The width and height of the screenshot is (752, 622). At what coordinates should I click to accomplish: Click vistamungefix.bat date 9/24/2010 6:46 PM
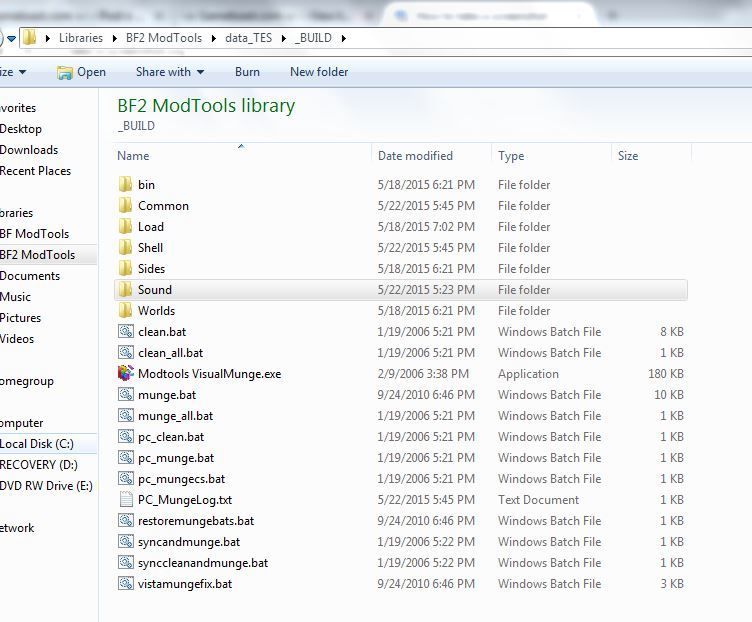click(426, 584)
